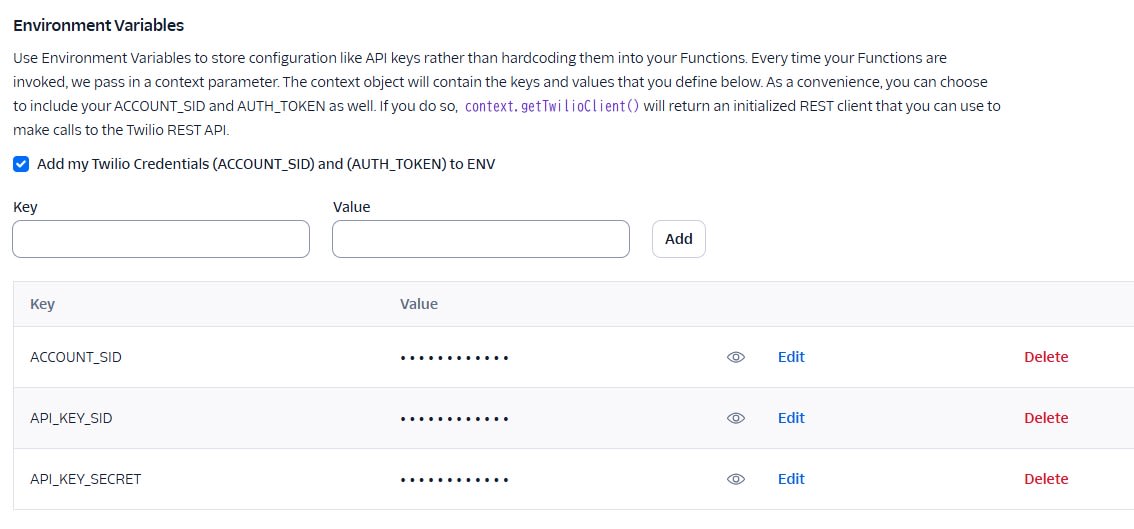Viewport: 1134px width, 529px height.
Task: Edit the API_KEY_SID variable
Action: pyautogui.click(x=791, y=418)
